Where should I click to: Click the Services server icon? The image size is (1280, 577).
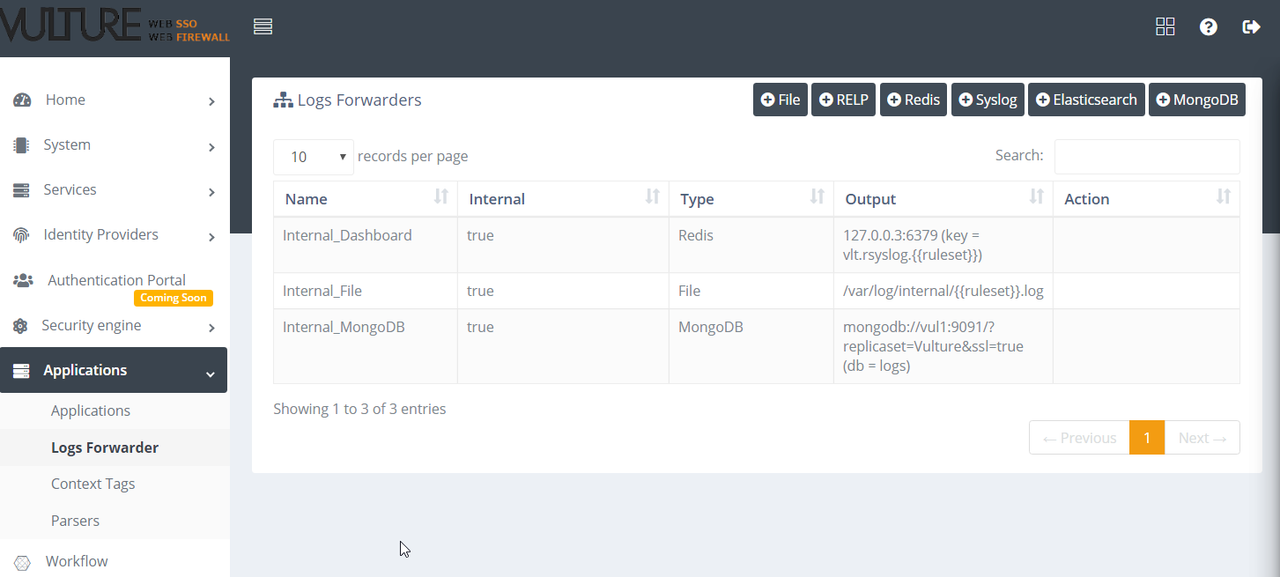21,190
